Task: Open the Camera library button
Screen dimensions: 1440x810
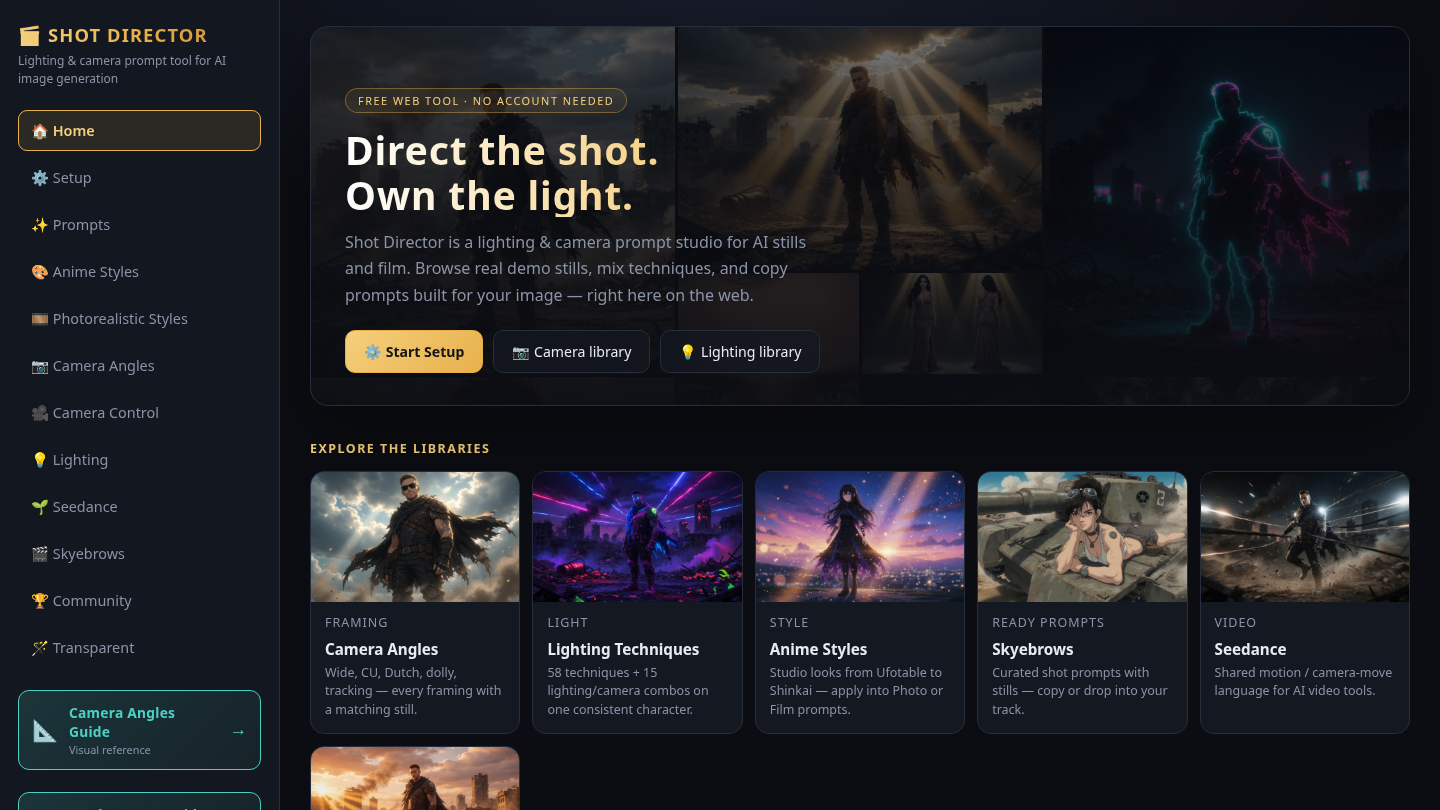Action: click(x=571, y=352)
